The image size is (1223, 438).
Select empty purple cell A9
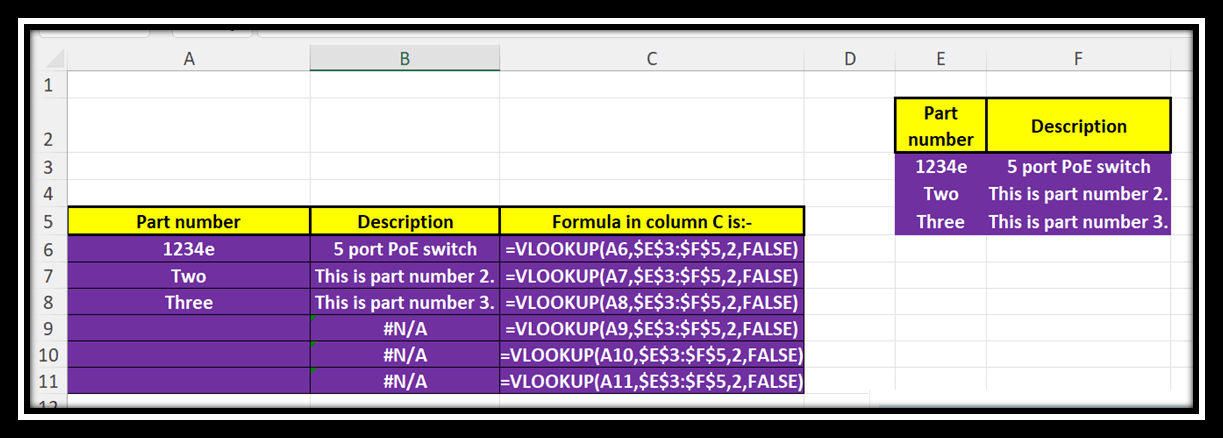click(x=189, y=328)
